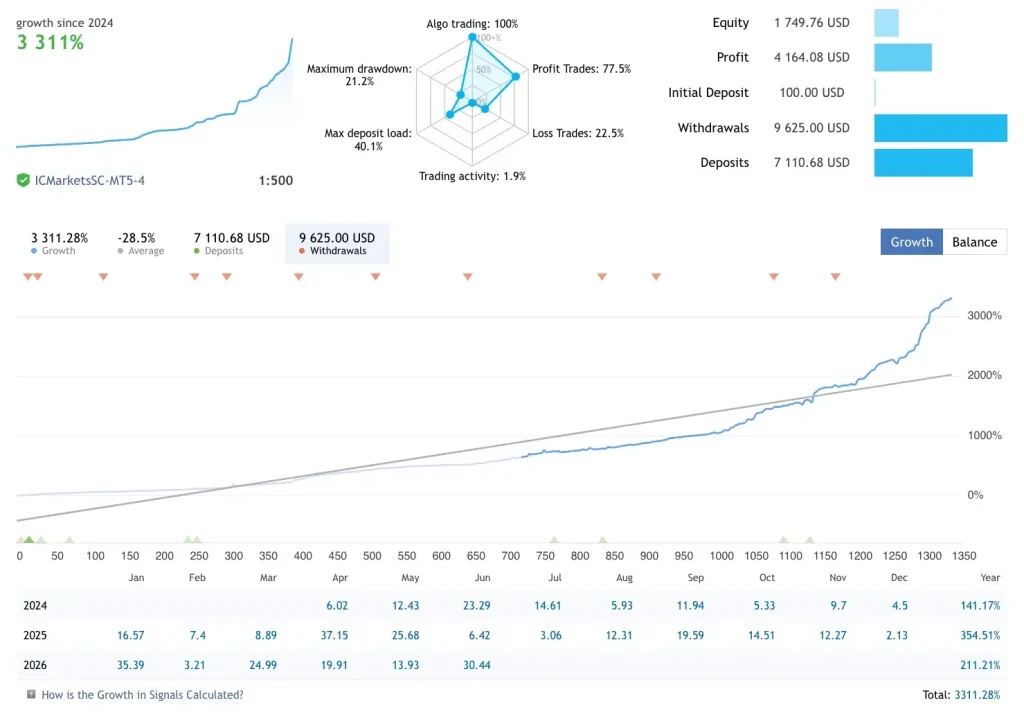Screen dimensions: 1024x712
Task: Switch the chart to Balance tab
Action: (974, 242)
